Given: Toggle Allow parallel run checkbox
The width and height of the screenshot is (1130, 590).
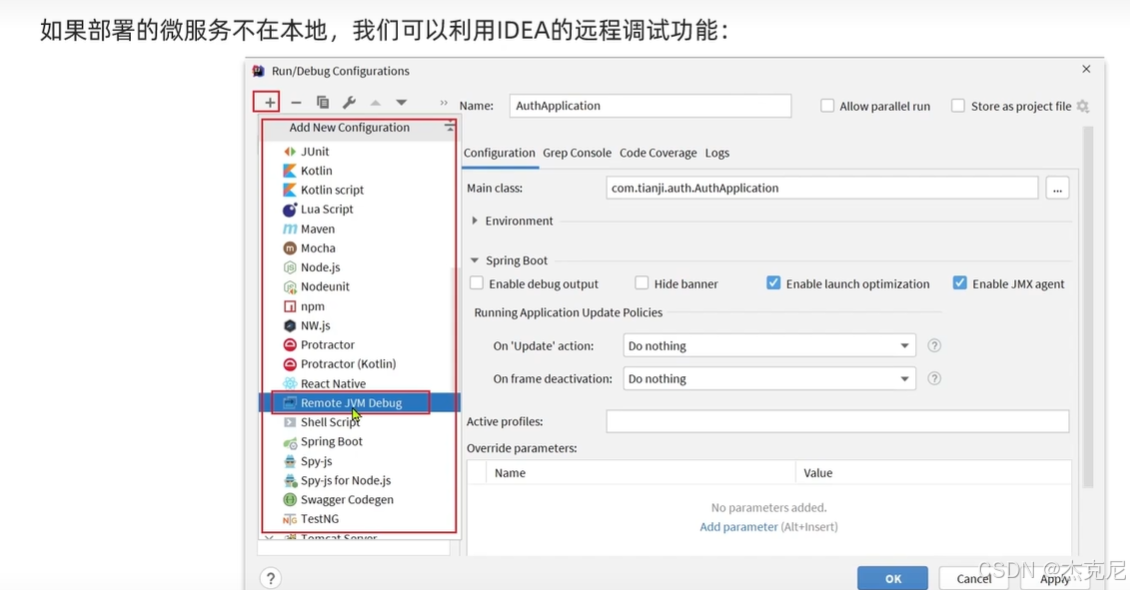Looking at the screenshot, I should click(827, 106).
